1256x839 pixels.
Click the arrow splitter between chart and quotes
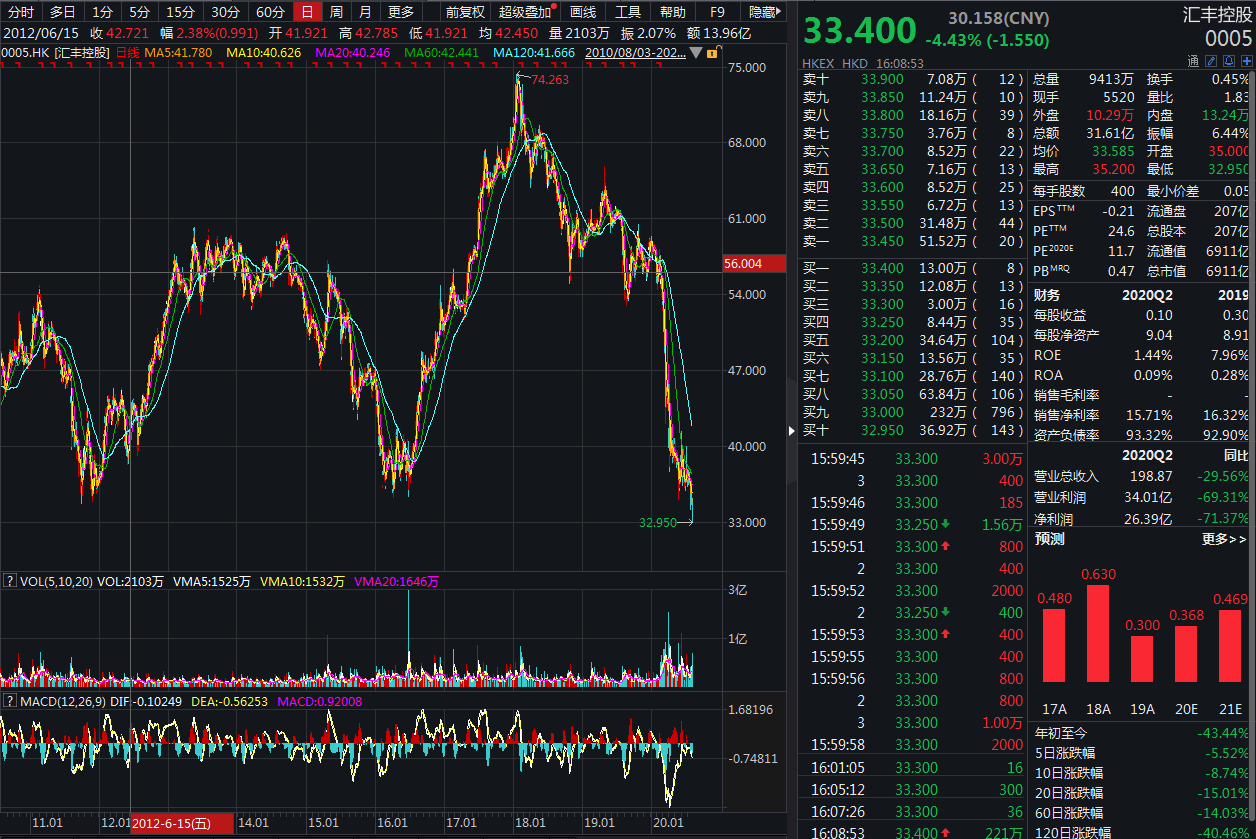[791, 430]
